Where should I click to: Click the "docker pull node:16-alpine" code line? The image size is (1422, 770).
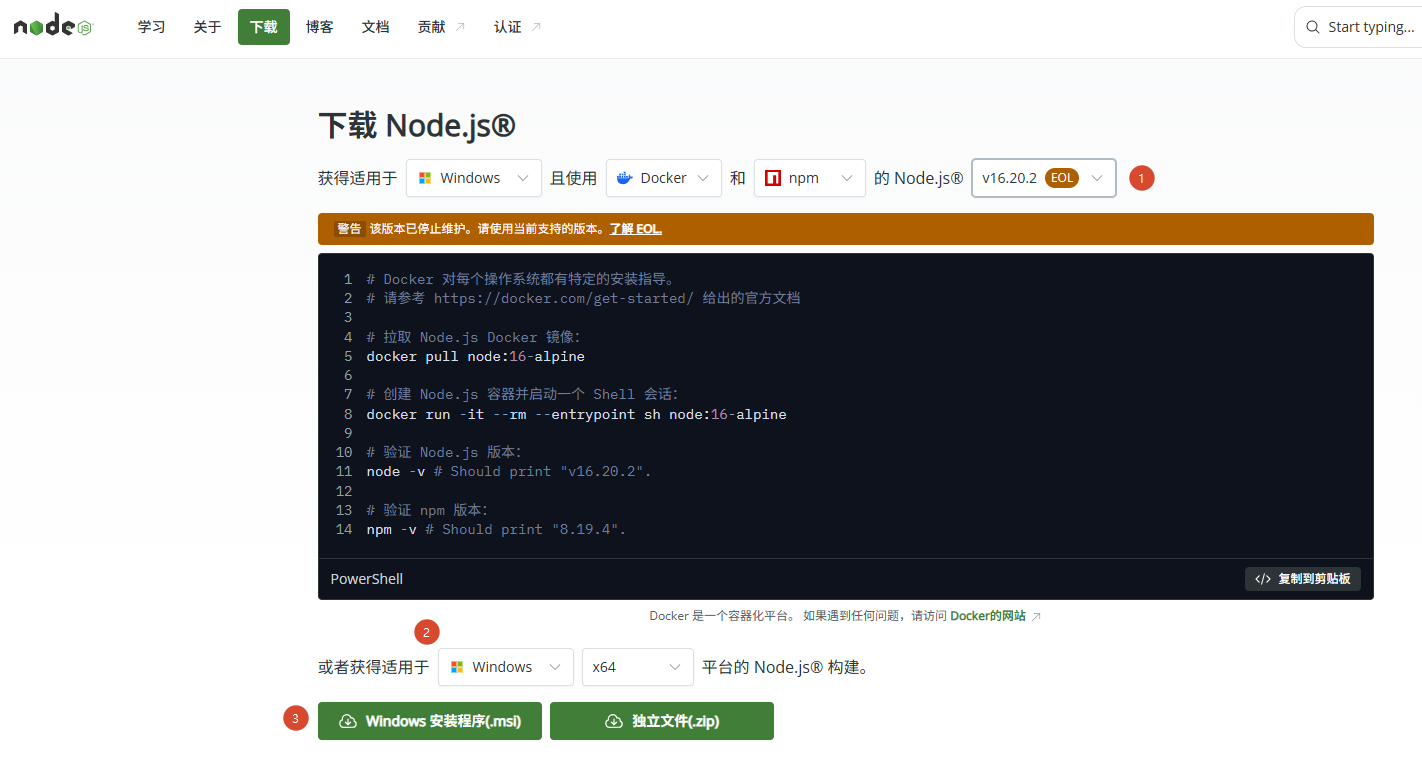point(476,356)
